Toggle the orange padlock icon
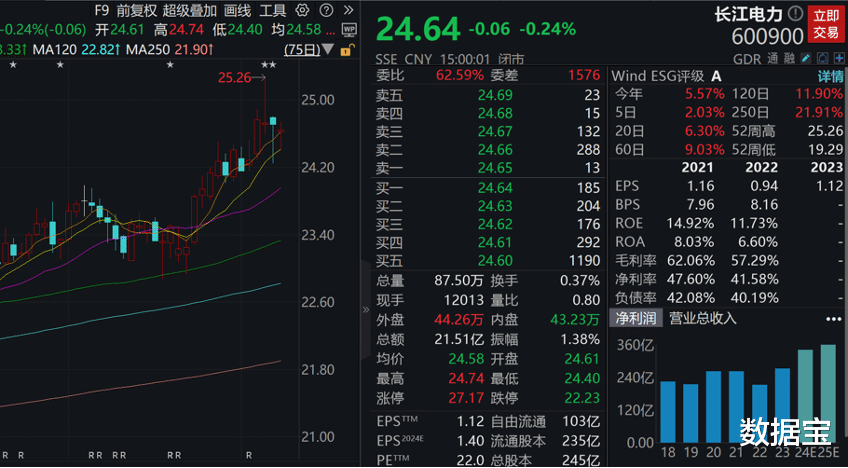Screen dimensions: 848x468 coord(347,51)
